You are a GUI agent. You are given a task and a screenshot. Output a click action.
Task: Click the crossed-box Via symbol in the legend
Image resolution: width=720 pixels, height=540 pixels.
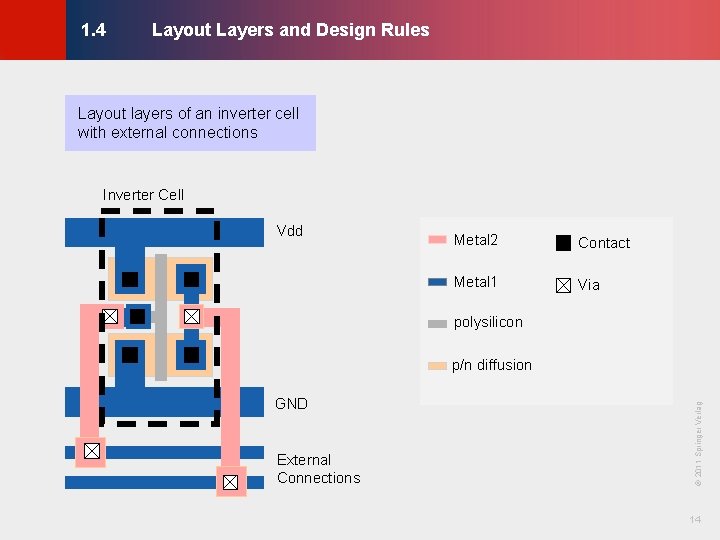pyautogui.click(x=563, y=285)
